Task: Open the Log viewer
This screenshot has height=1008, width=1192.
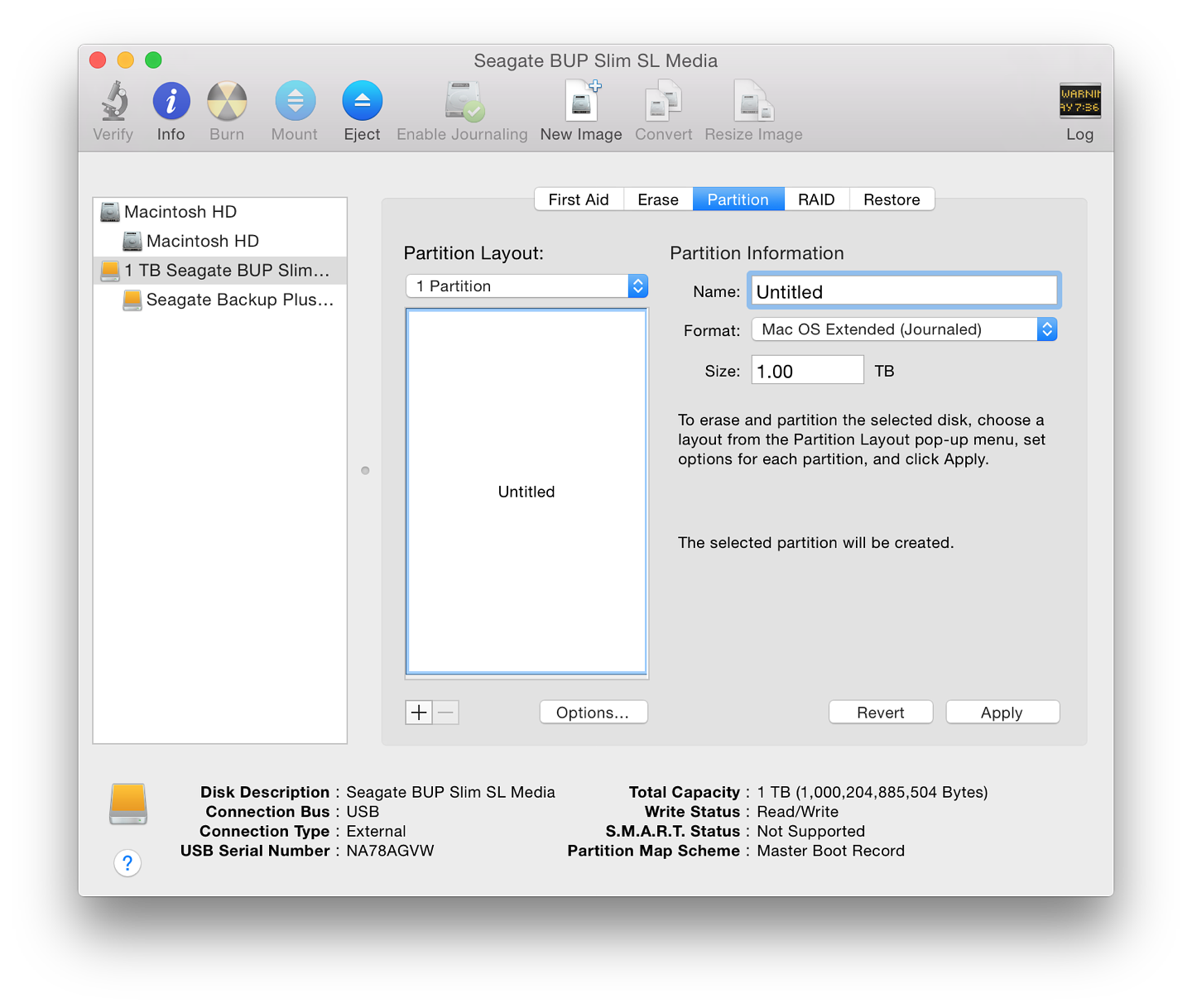Action: pos(1079,101)
